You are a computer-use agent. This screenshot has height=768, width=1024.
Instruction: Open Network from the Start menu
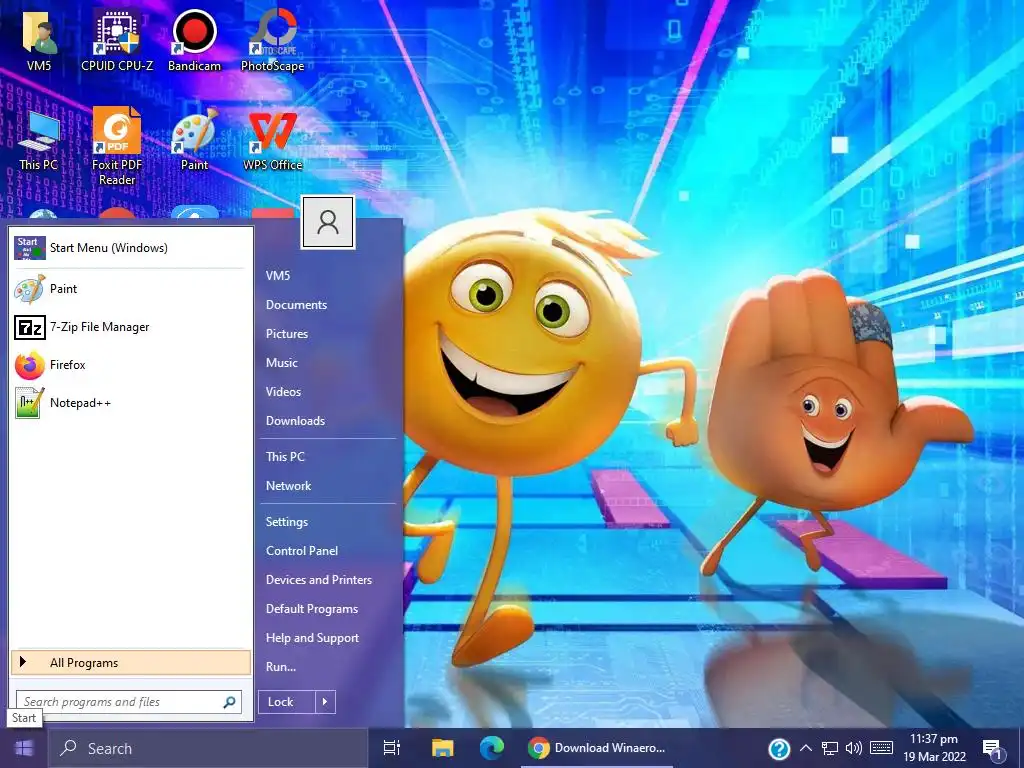click(288, 486)
